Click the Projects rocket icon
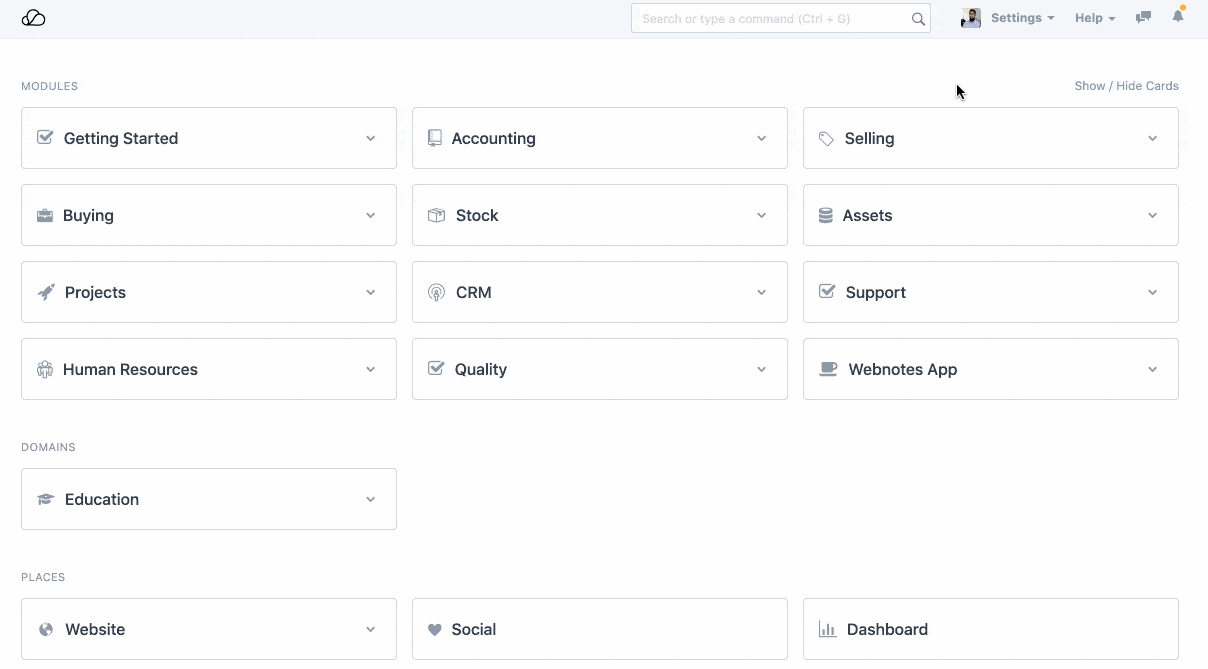Image resolution: width=1208 pixels, height=669 pixels. click(x=46, y=292)
